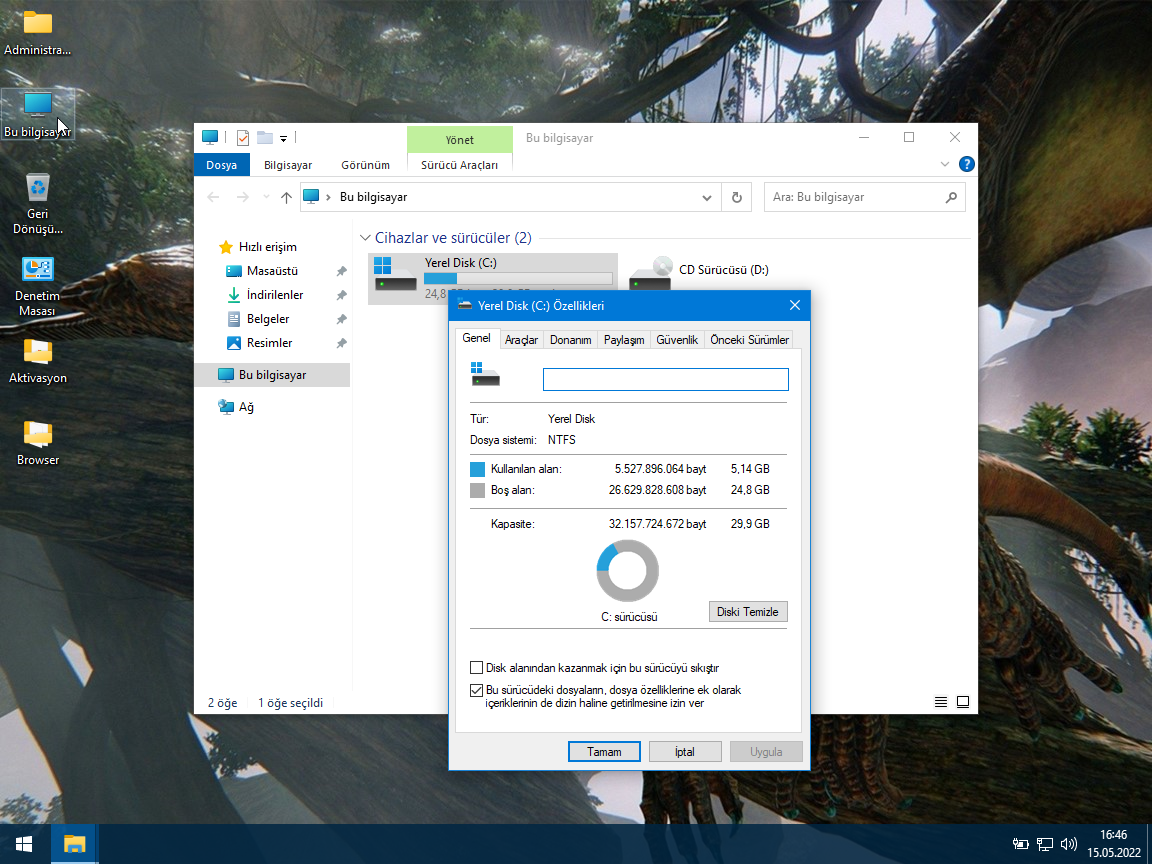Viewport: 1152px width, 864px height.
Task: Click the drive label text field
Action: (665, 379)
